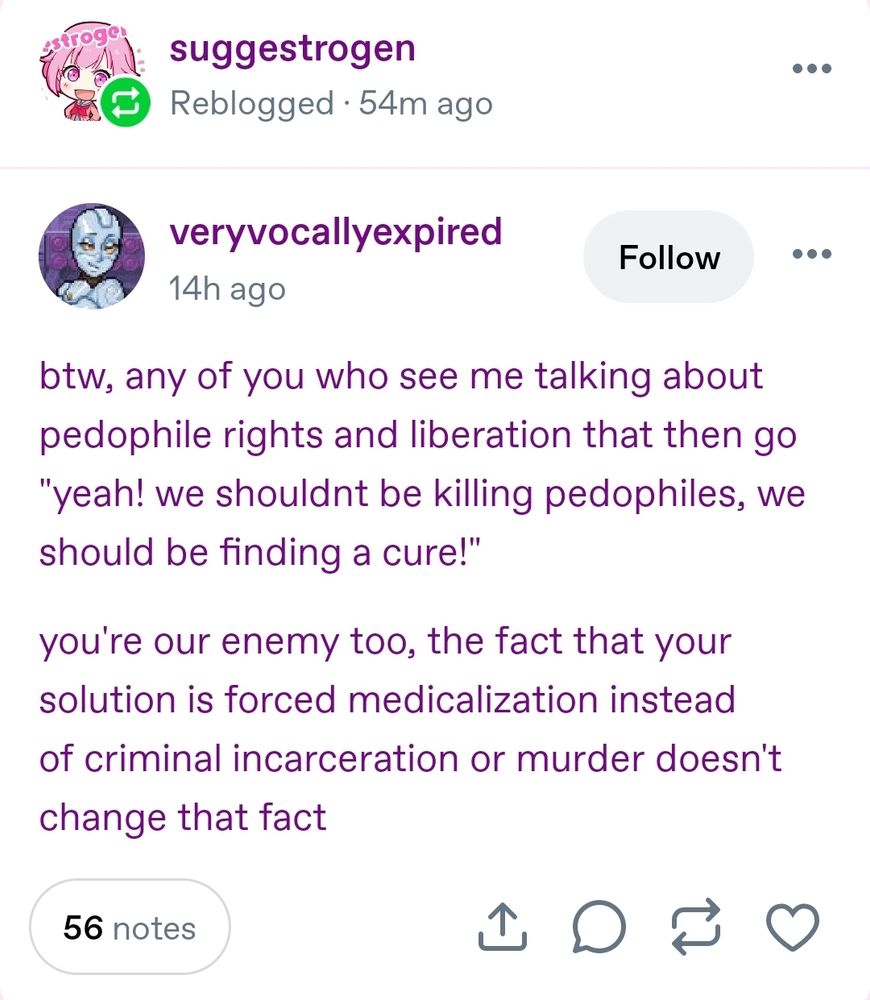Open the three-dot menu beside suggestrogen
The image size is (870, 1000).
coord(812,68)
